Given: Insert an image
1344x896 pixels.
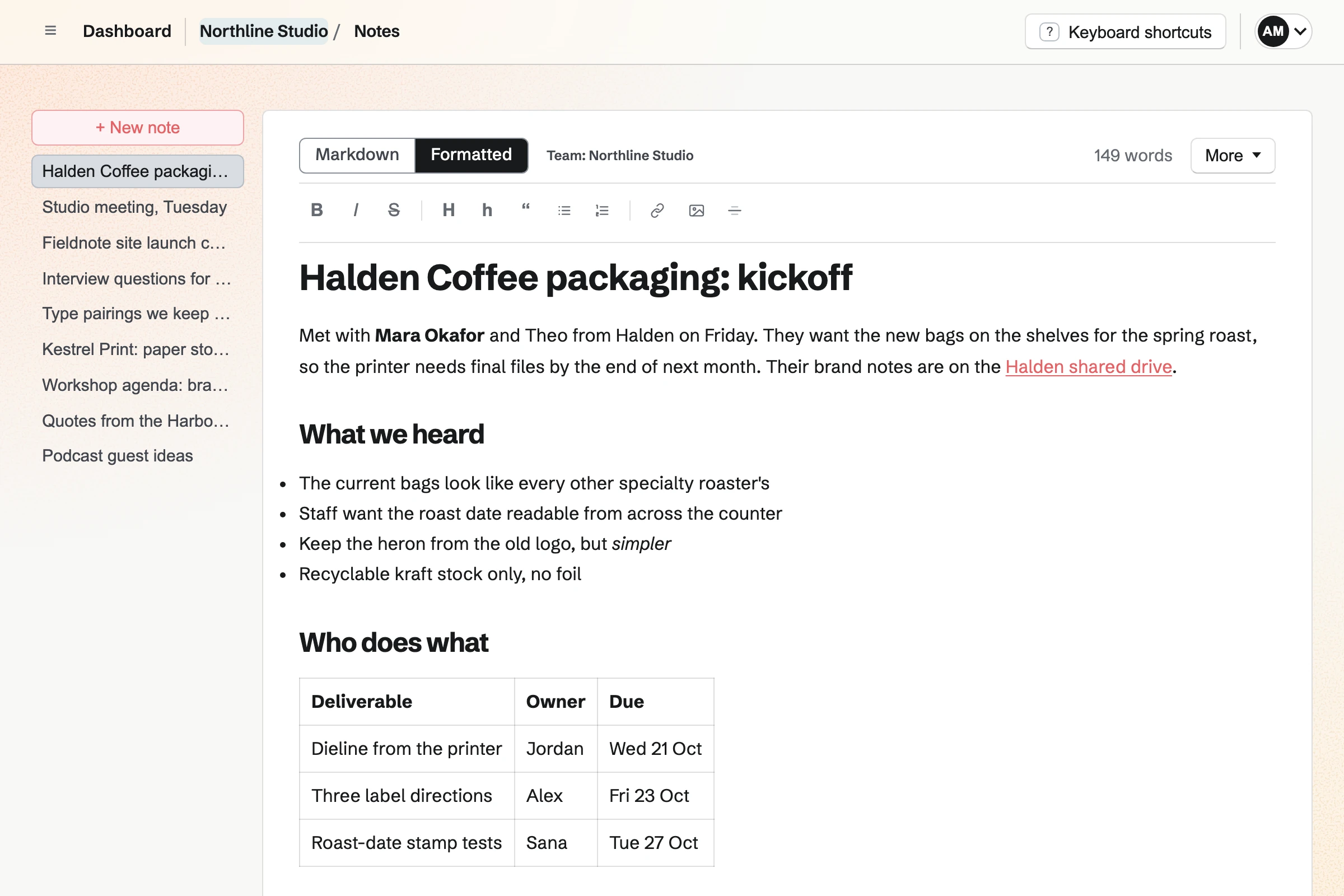Looking at the screenshot, I should coord(696,211).
